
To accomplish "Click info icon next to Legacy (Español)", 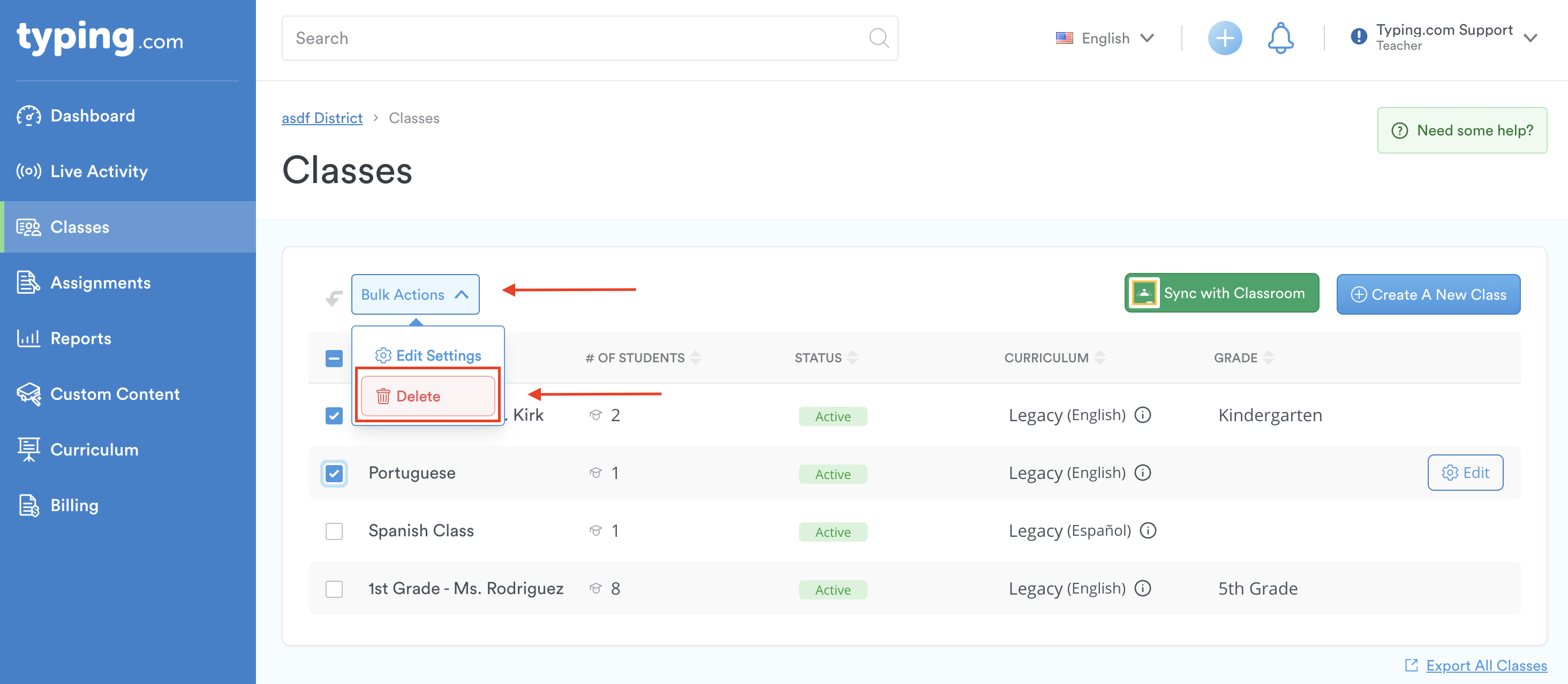I will pos(1148,530).
